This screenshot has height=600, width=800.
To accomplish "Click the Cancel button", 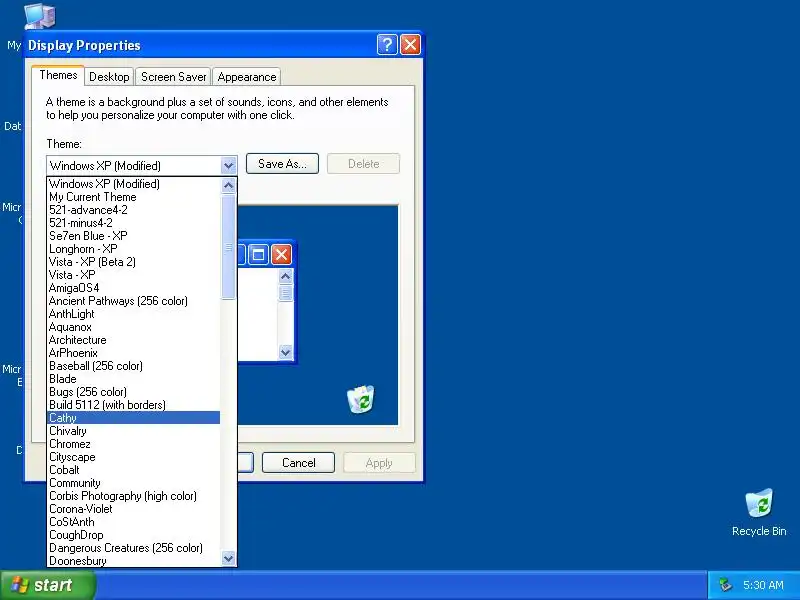I will (x=298, y=463).
